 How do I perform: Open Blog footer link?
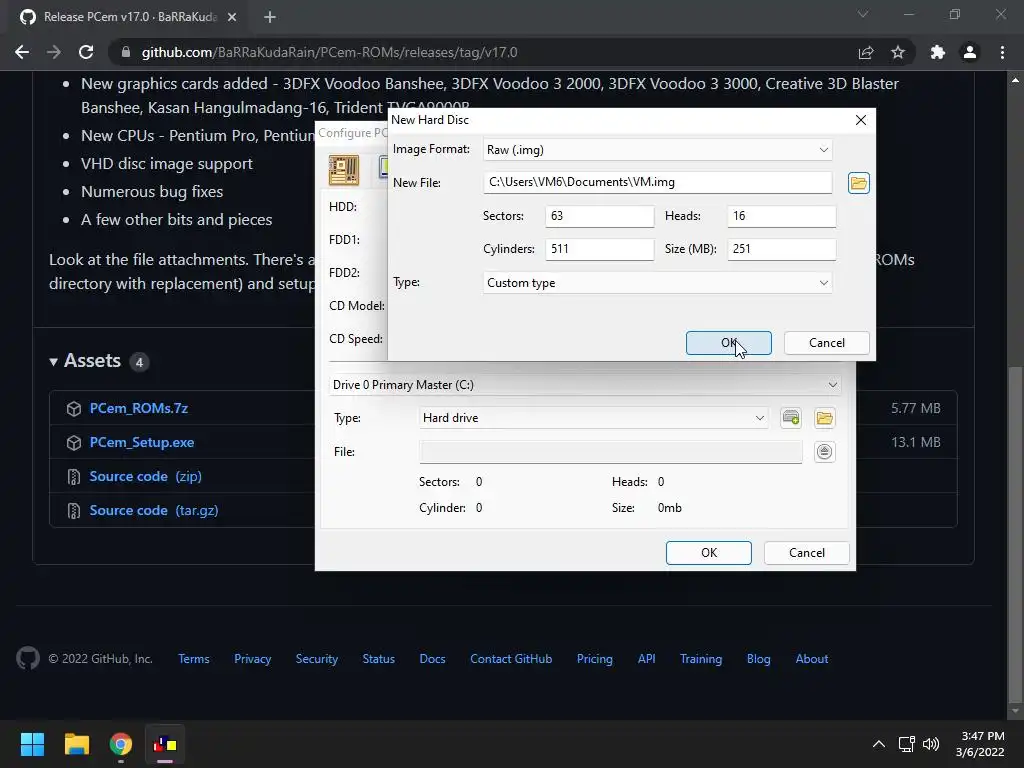pyautogui.click(x=758, y=659)
